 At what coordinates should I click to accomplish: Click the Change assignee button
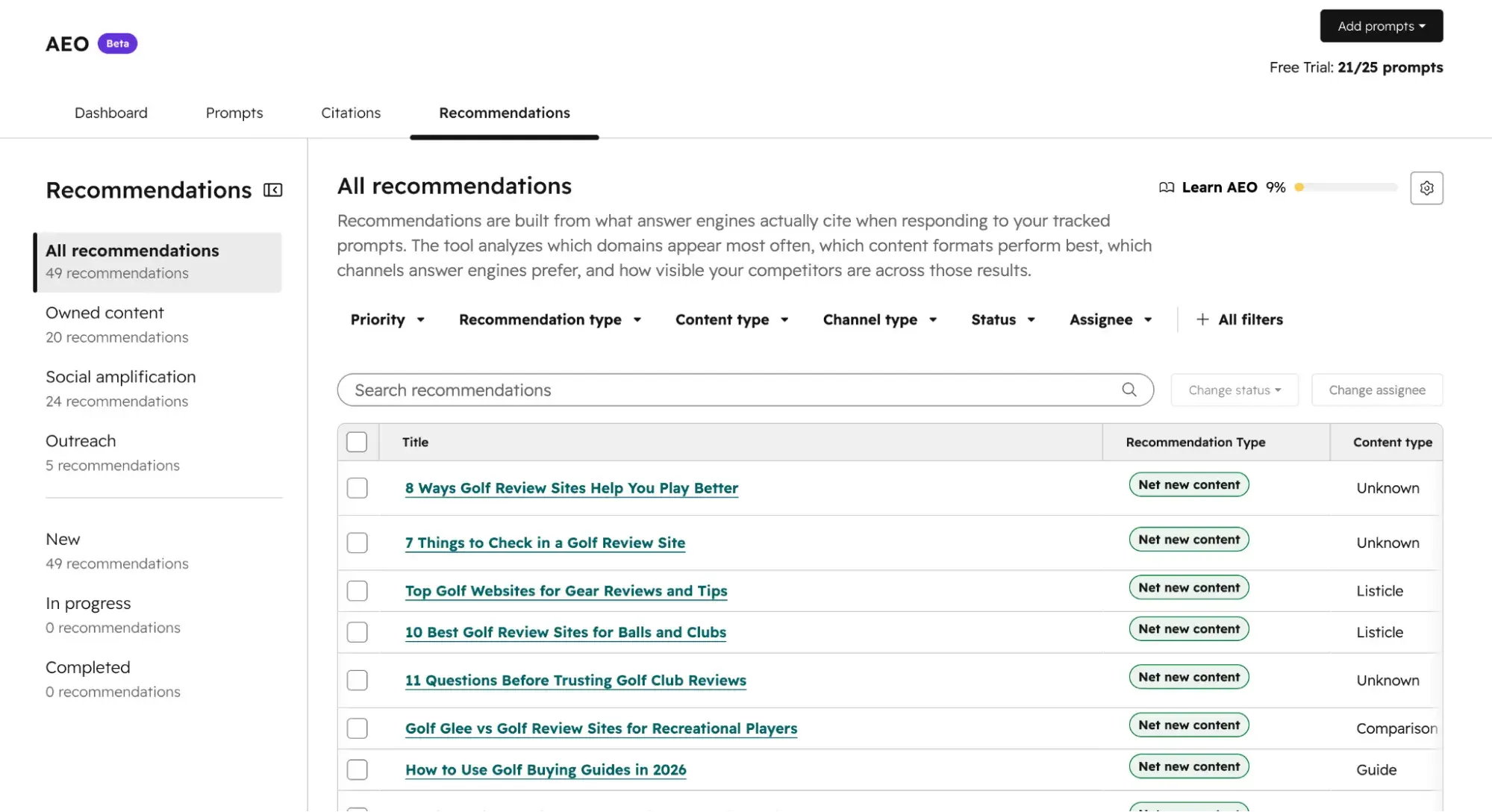pos(1377,390)
